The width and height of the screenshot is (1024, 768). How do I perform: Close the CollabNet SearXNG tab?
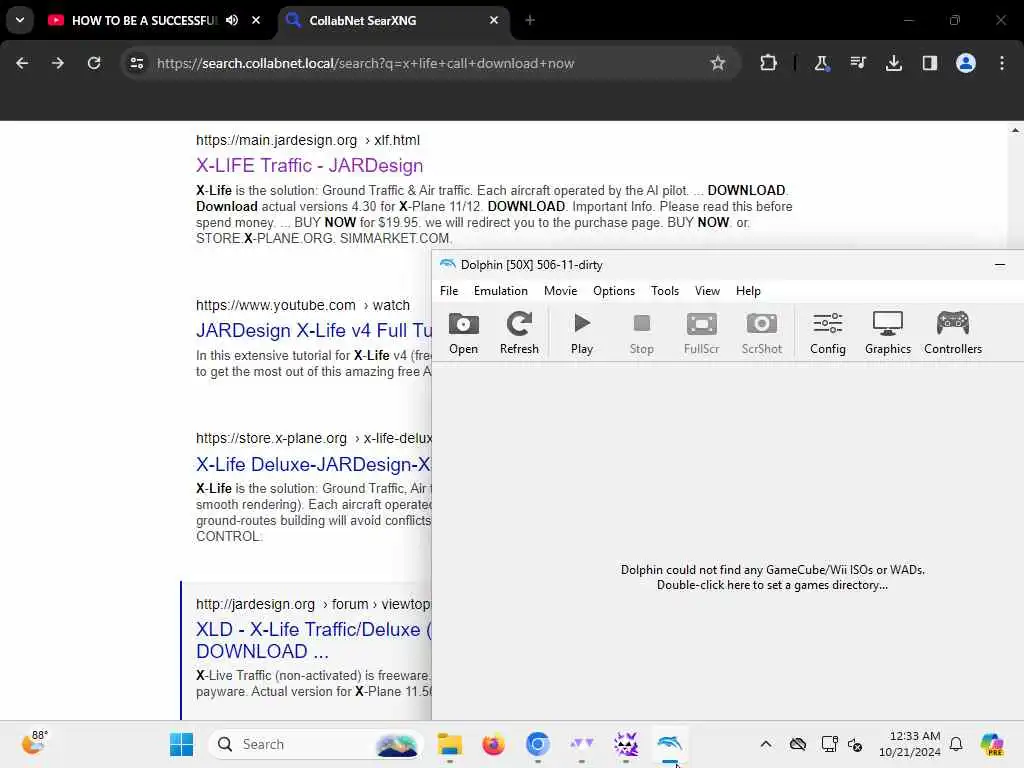(x=494, y=20)
